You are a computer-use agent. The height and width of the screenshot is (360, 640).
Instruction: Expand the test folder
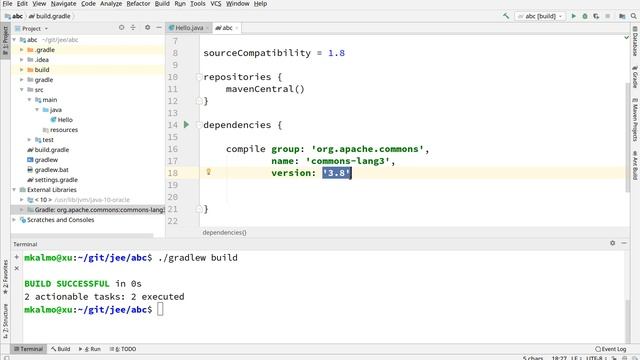[29, 140]
